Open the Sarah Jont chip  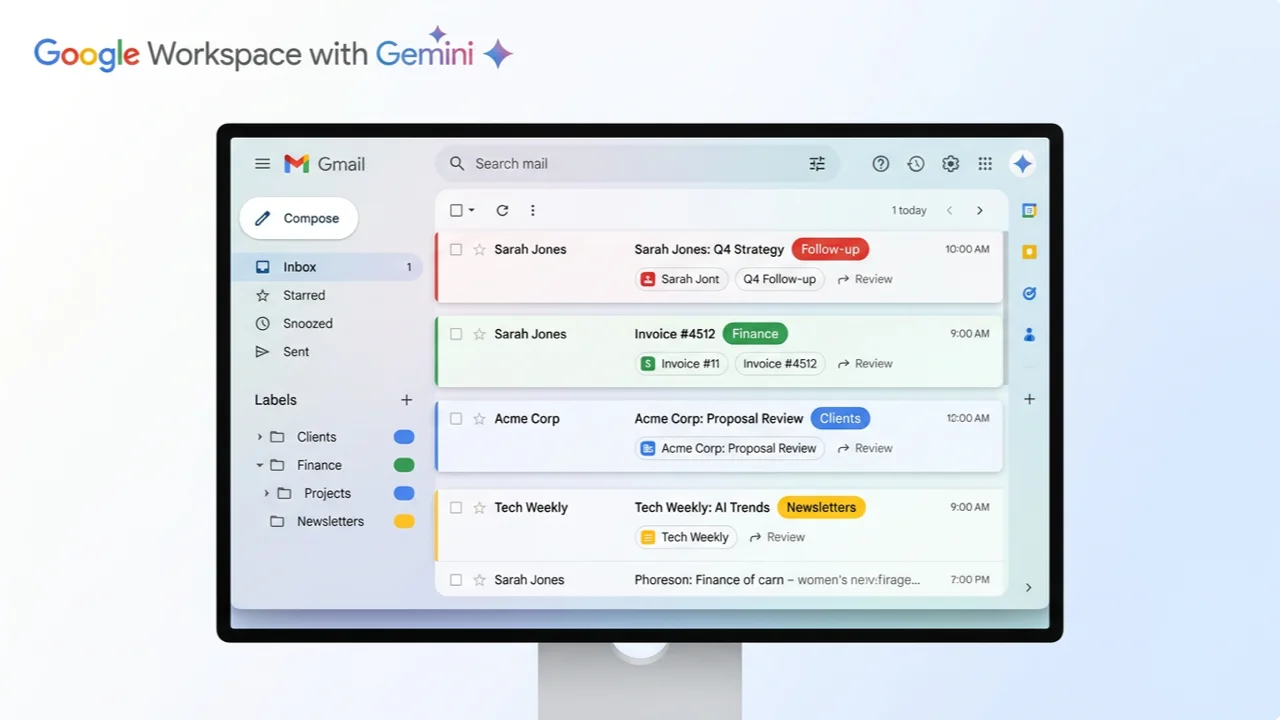(681, 280)
